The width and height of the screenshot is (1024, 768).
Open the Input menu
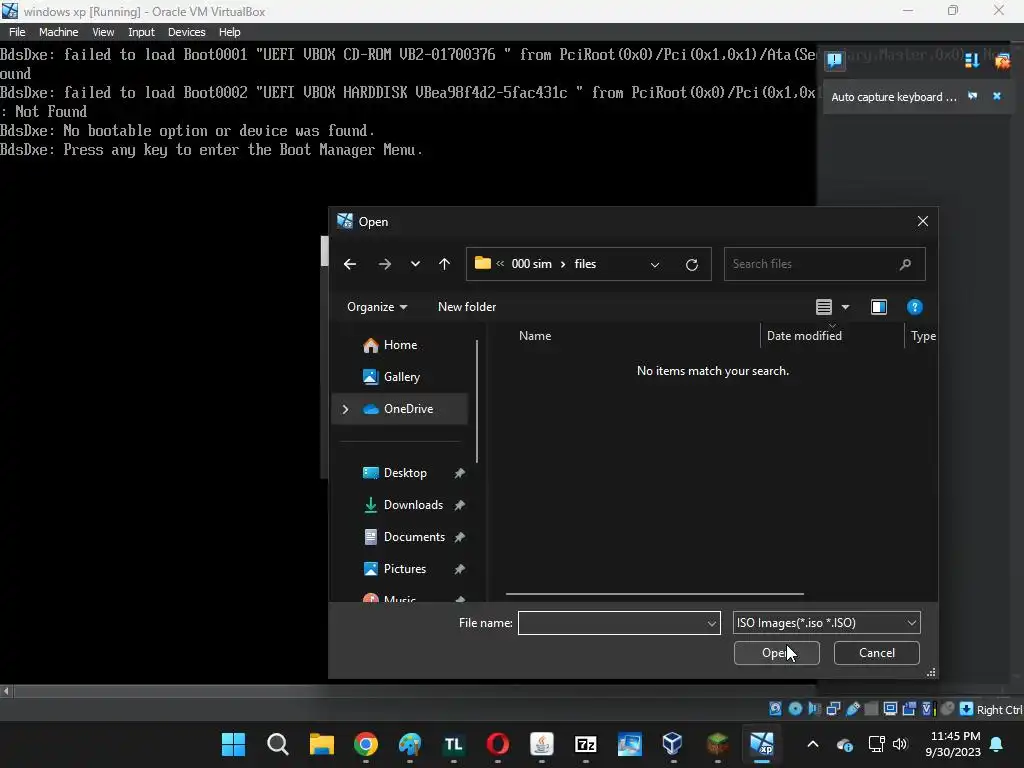pyautogui.click(x=141, y=32)
